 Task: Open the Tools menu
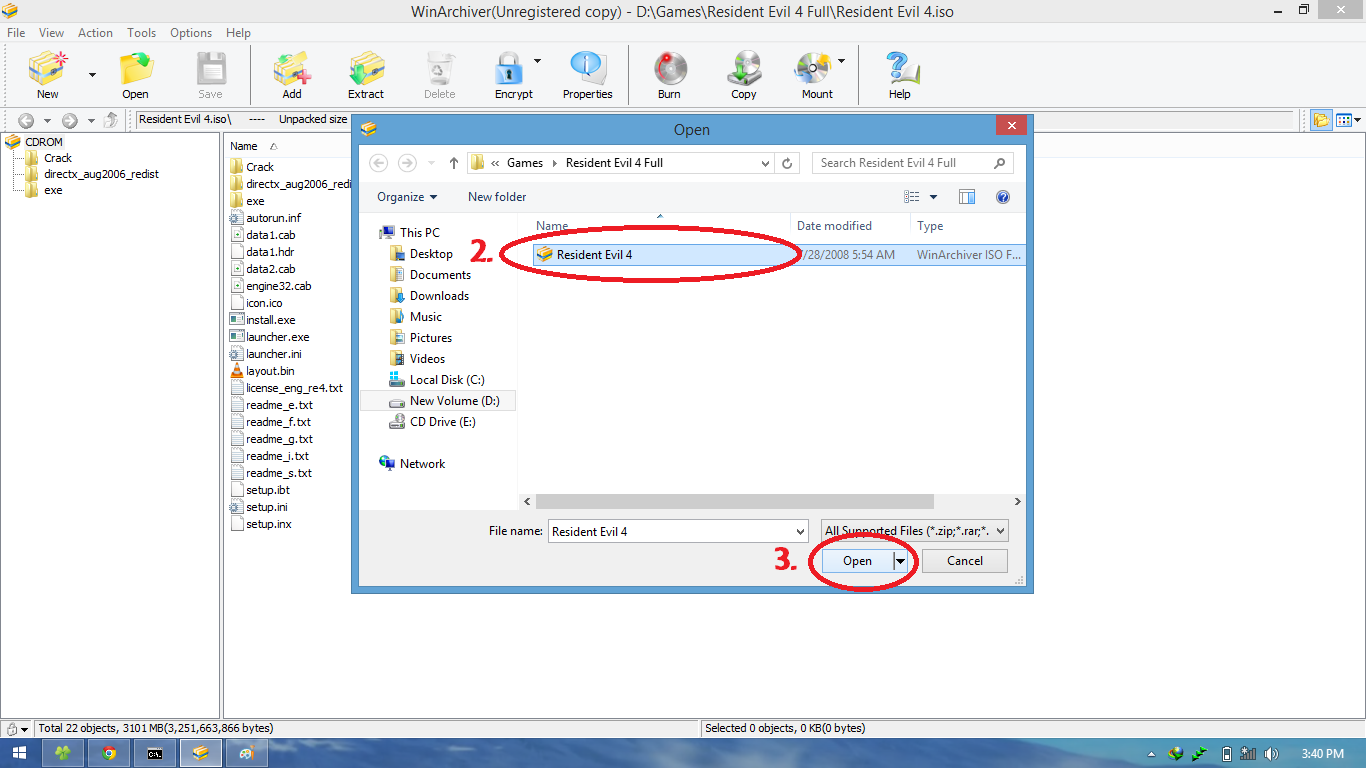tap(142, 33)
